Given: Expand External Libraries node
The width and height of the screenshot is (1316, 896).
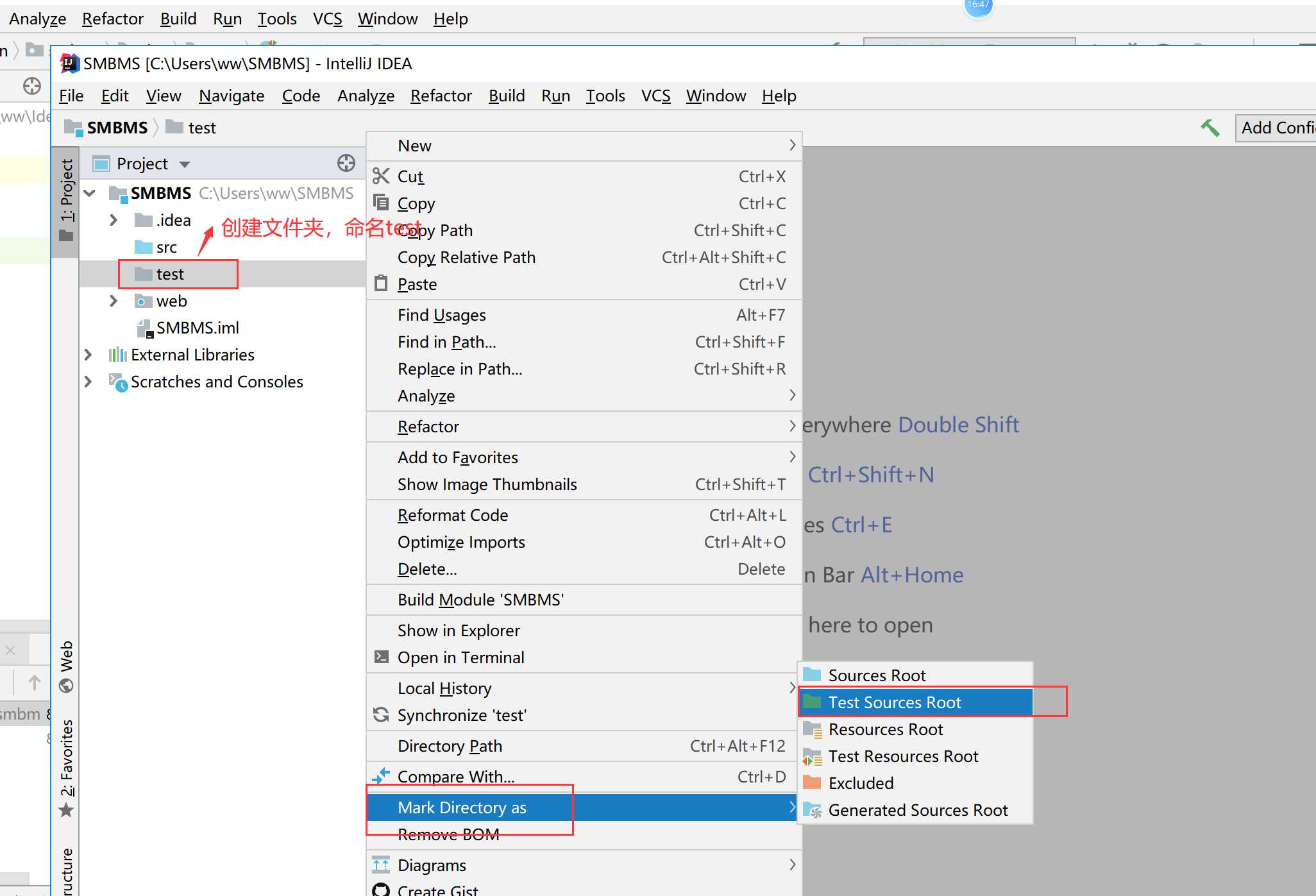Looking at the screenshot, I should [x=88, y=355].
